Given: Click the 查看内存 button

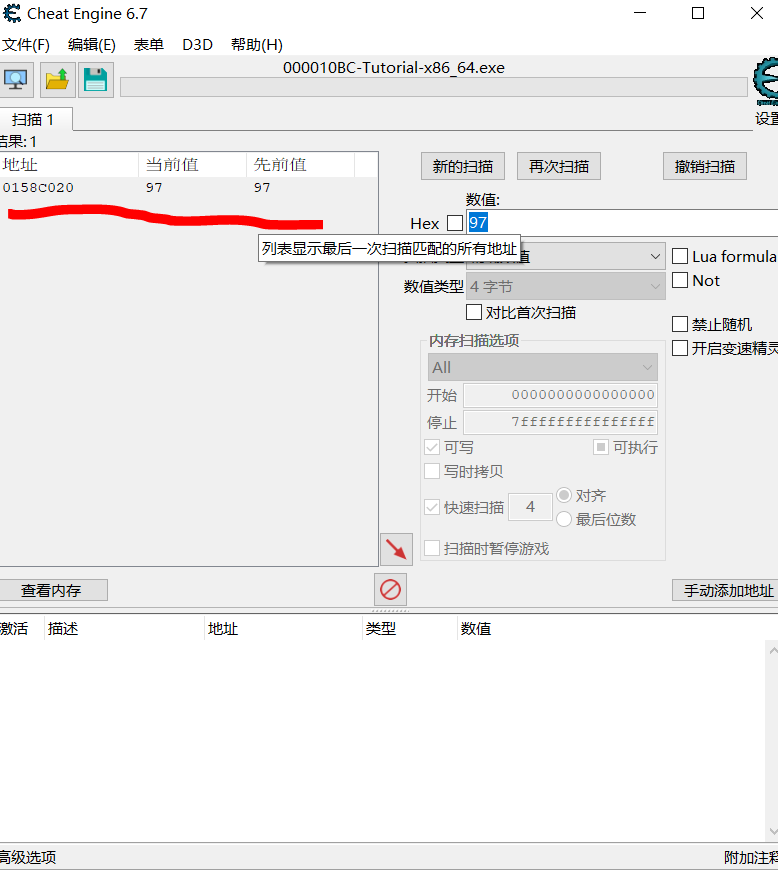Looking at the screenshot, I should click(52, 591).
